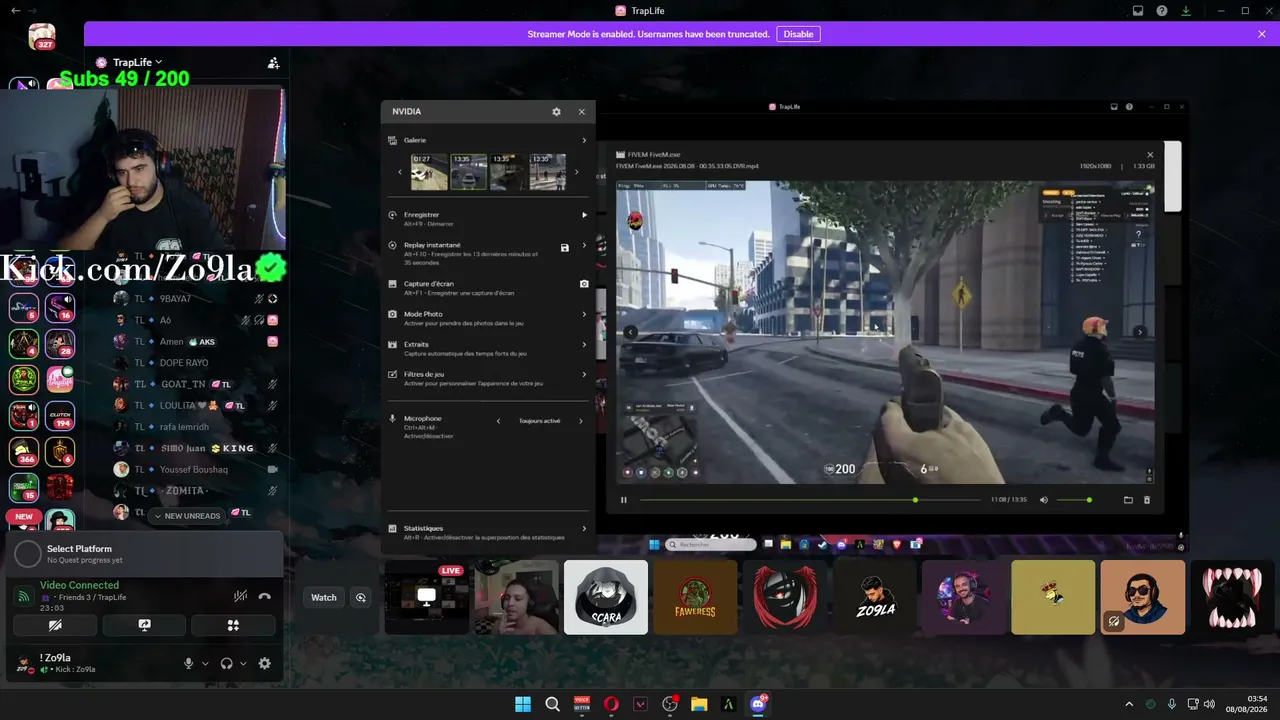
Task: Disconnect from the voice call
Action: coord(264,596)
